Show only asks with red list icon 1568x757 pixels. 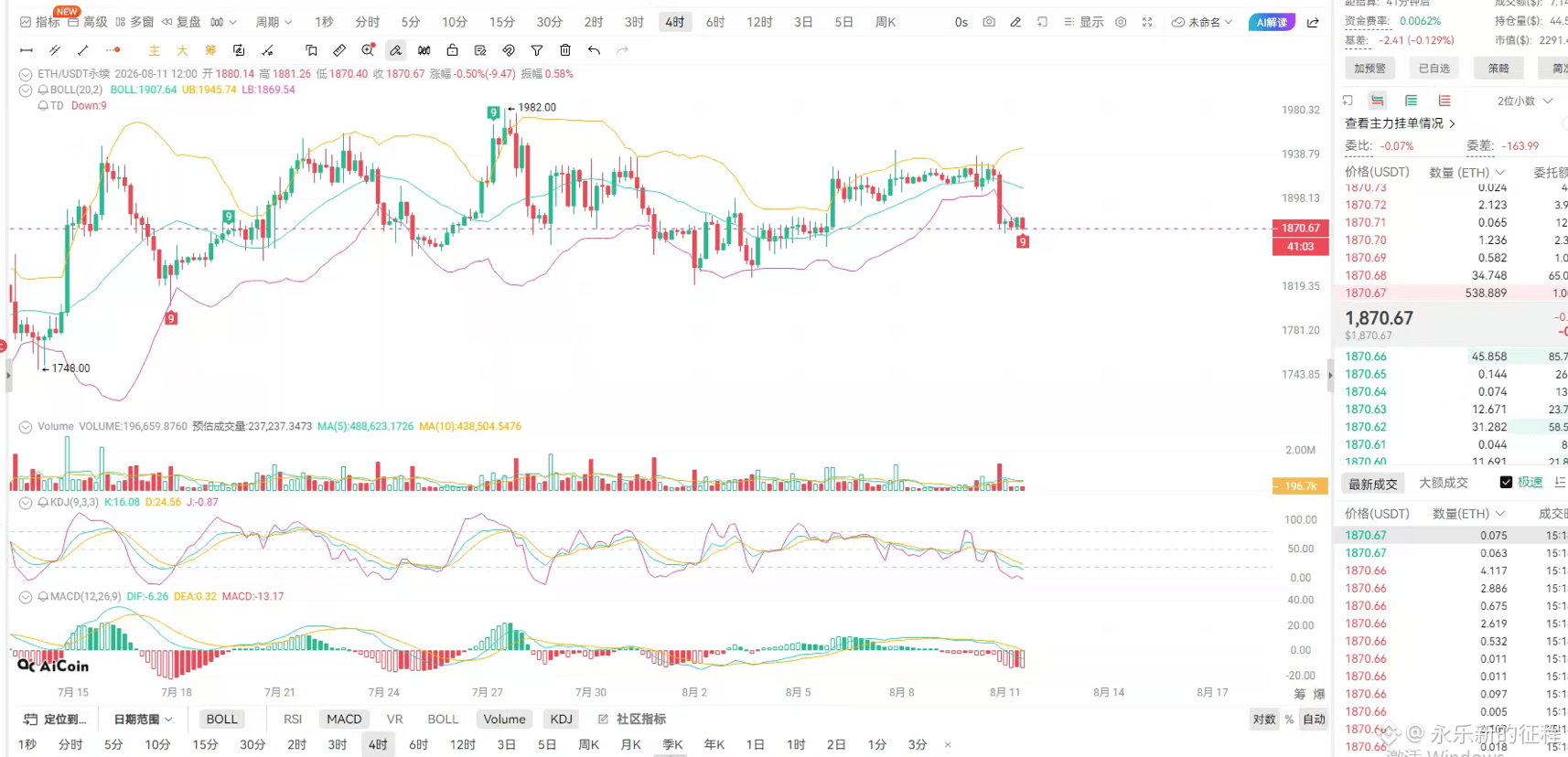[x=1444, y=101]
